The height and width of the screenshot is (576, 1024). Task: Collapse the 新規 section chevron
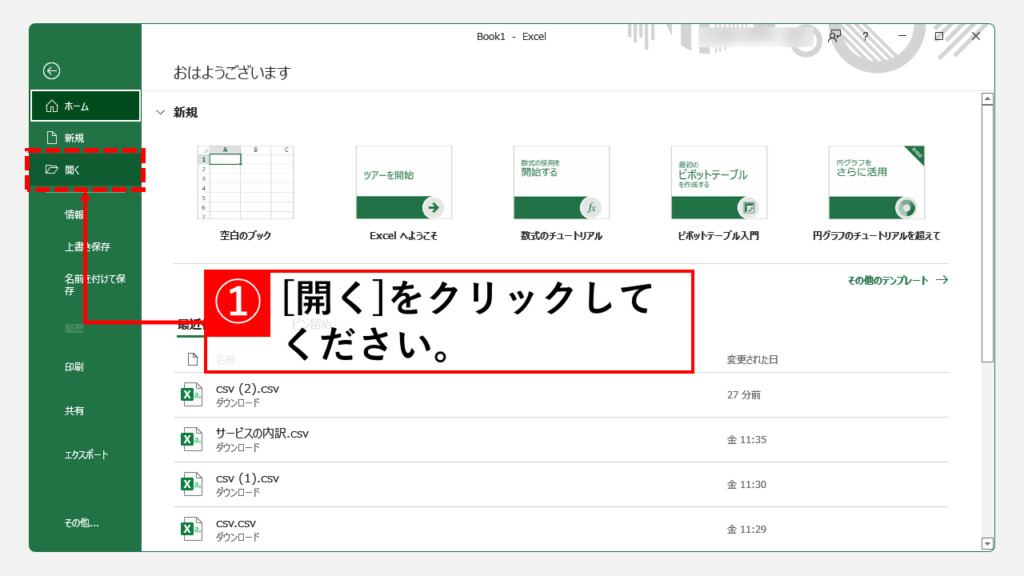(160, 113)
